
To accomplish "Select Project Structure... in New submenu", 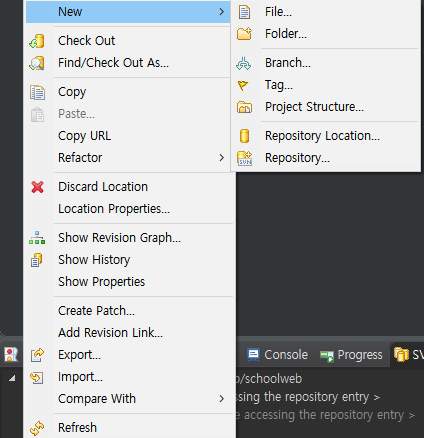I will coord(326,107).
